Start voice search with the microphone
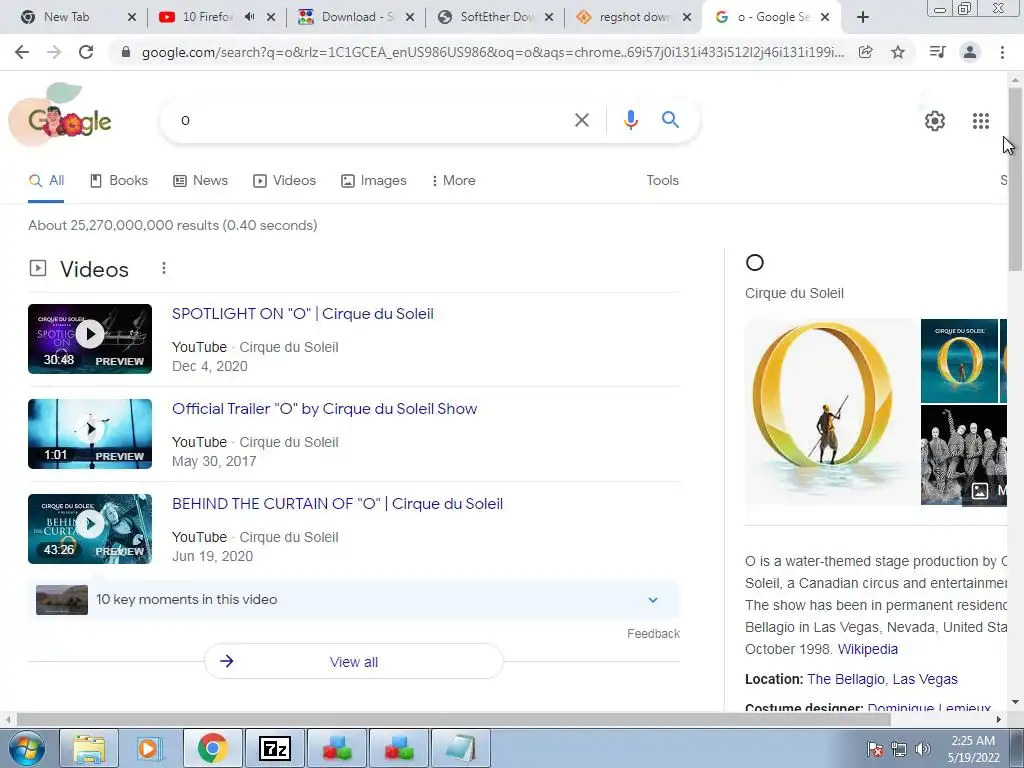This screenshot has width=1024, height=768. tap(630, 120)
